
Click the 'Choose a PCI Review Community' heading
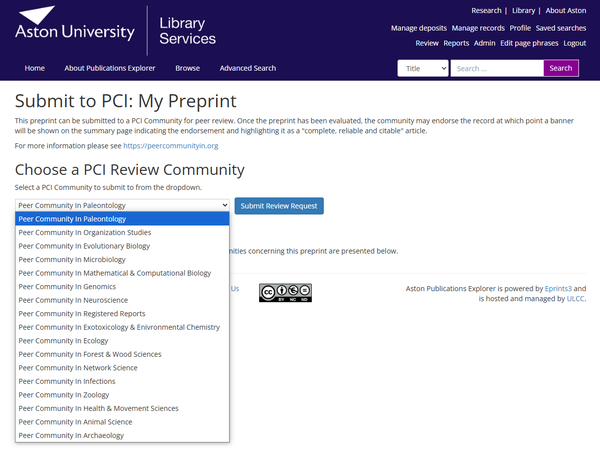pos(130,170)
